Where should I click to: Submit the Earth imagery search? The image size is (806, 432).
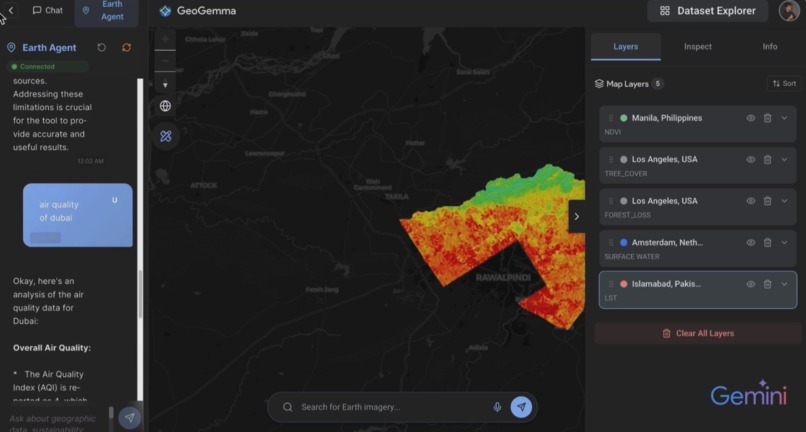tap(521, 407)
